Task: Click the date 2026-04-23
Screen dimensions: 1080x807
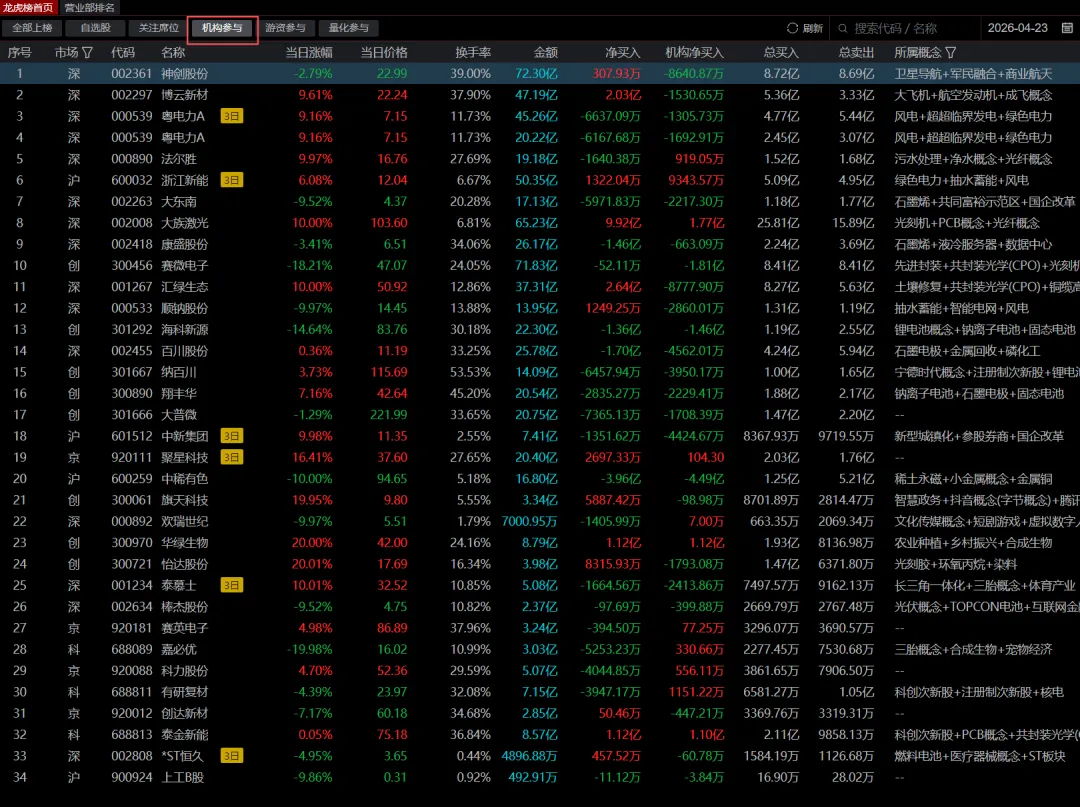Action: pyautogui.click(x=1017, y=28)
